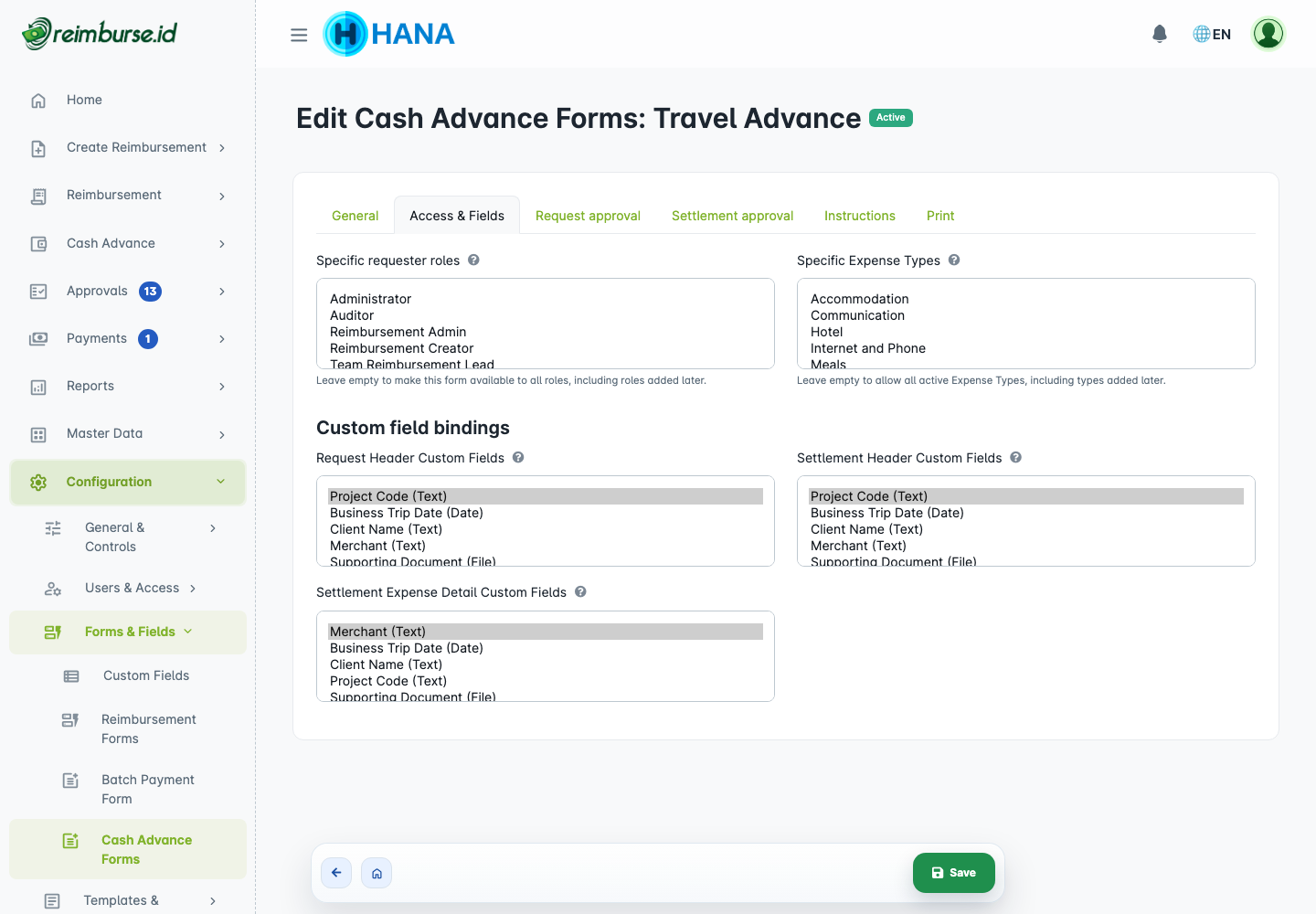Select Reimbursement Creator role
The width and height of the screenshot is (1316, 914).
[x=546, y=348]
